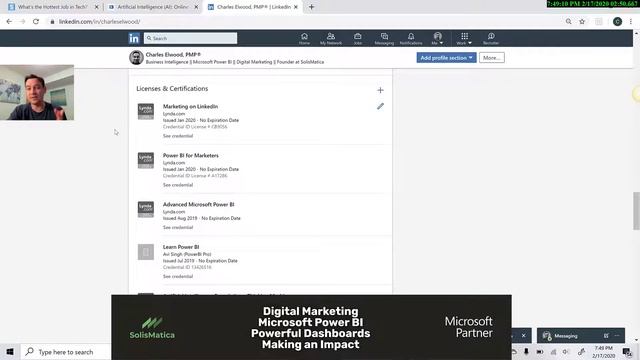Image resolution: width=640 pixels, height=360 pixels.
Task: Switch to Artificial Intelligence (AI) tab
Action: point(152,7)
